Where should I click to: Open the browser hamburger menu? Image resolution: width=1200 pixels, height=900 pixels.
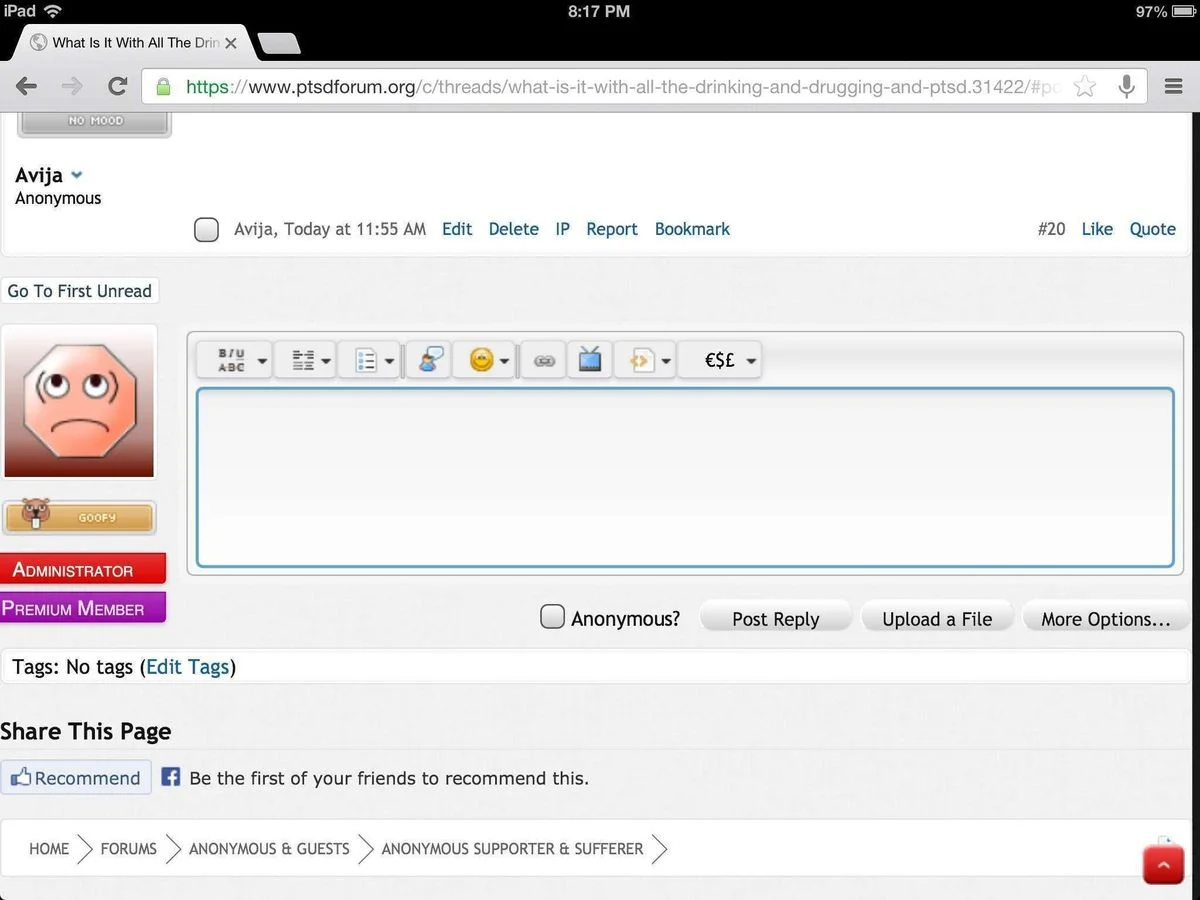coord(1174,86)
